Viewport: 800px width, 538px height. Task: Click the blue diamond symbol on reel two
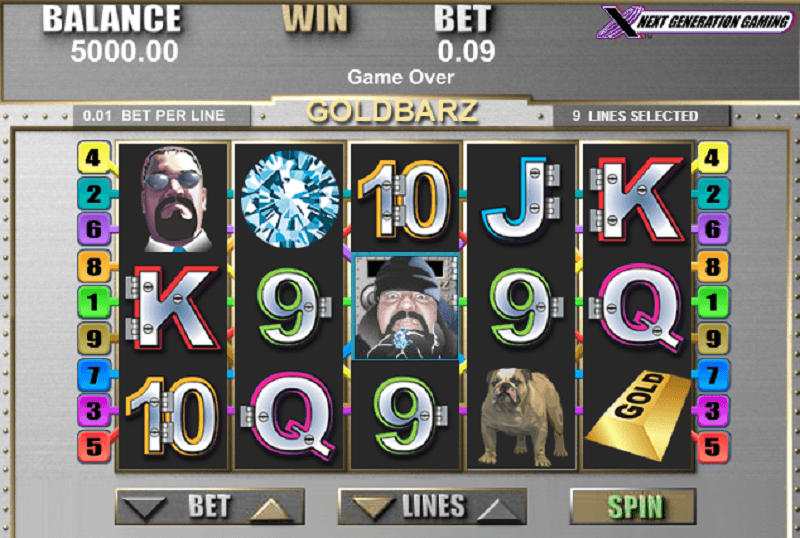tap(289, 199)
